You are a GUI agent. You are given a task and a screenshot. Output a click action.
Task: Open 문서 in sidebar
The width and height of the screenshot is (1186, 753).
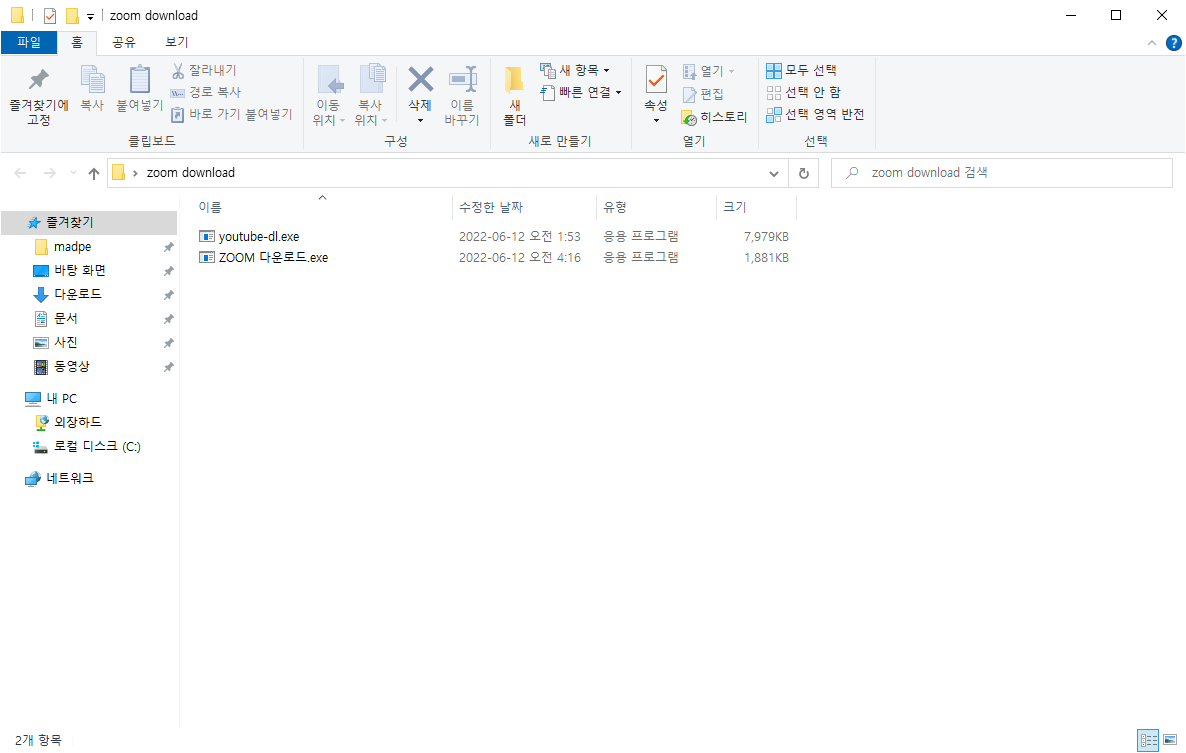(65, 319)
